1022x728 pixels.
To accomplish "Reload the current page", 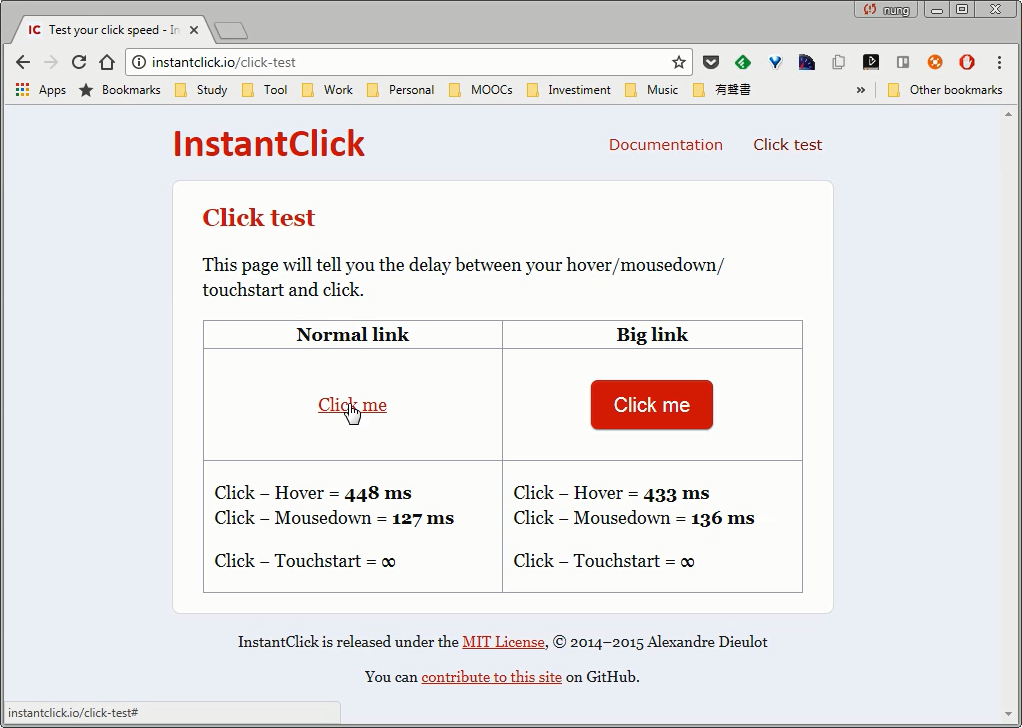I will [79, 63].
